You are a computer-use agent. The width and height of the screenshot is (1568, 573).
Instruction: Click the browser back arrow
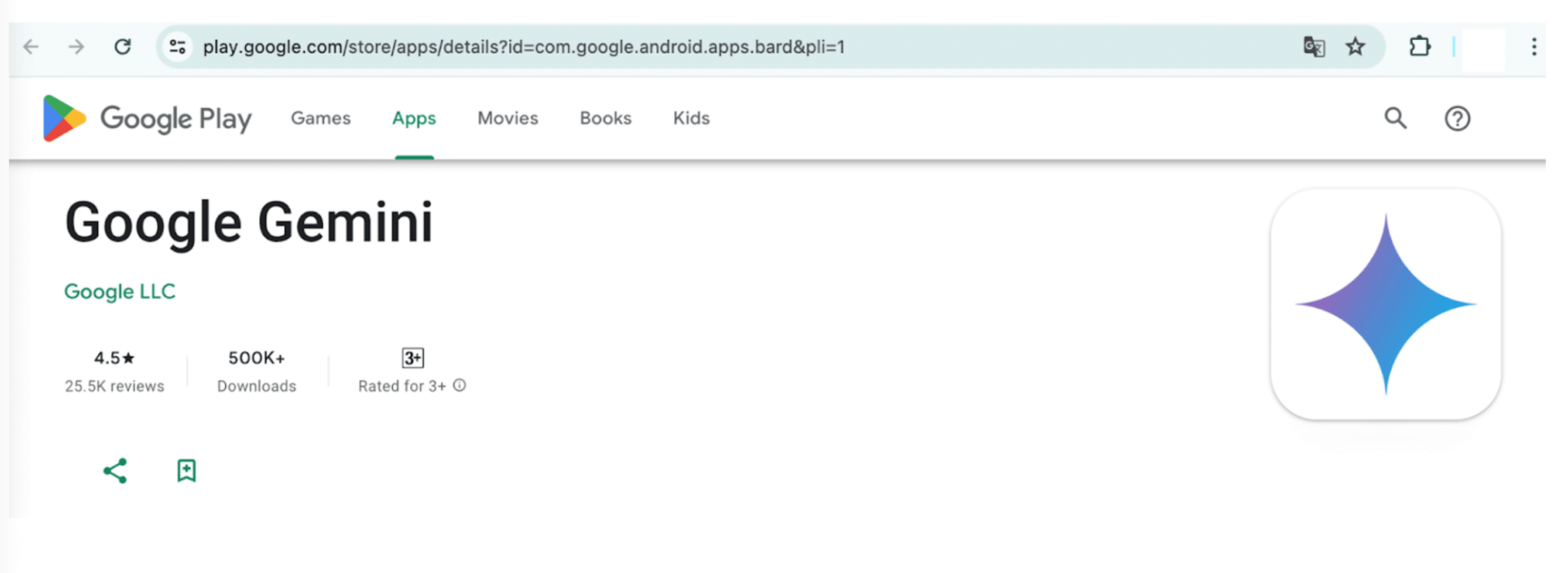[31, 47]
